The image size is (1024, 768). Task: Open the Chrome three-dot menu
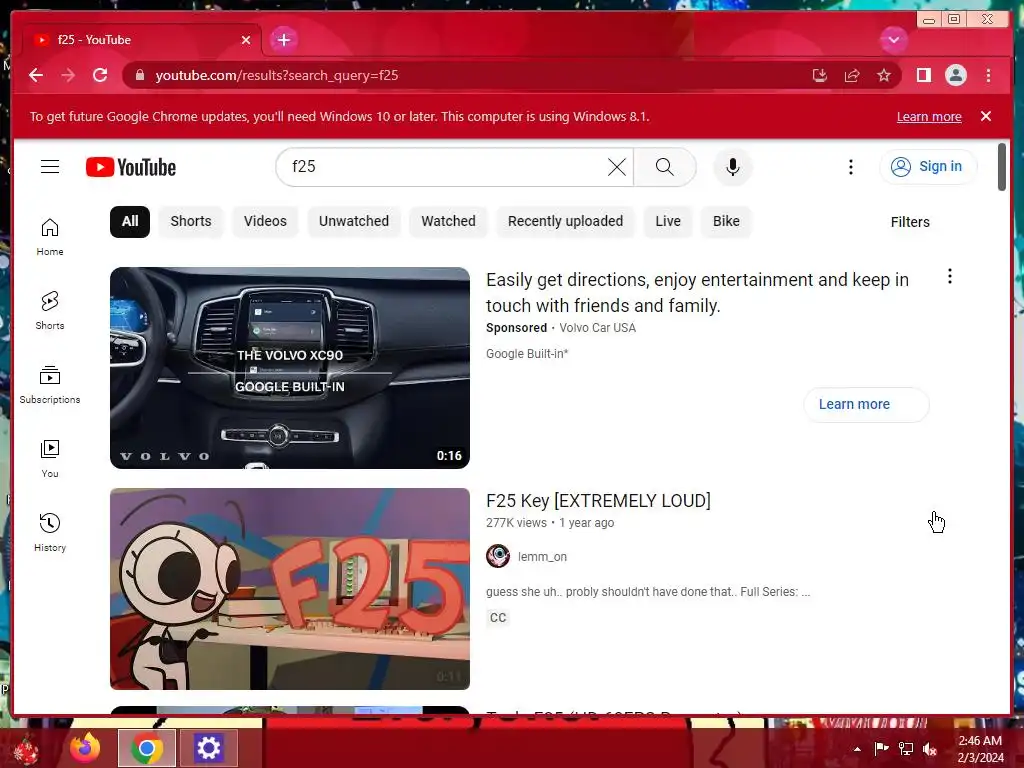pos(988,75)
